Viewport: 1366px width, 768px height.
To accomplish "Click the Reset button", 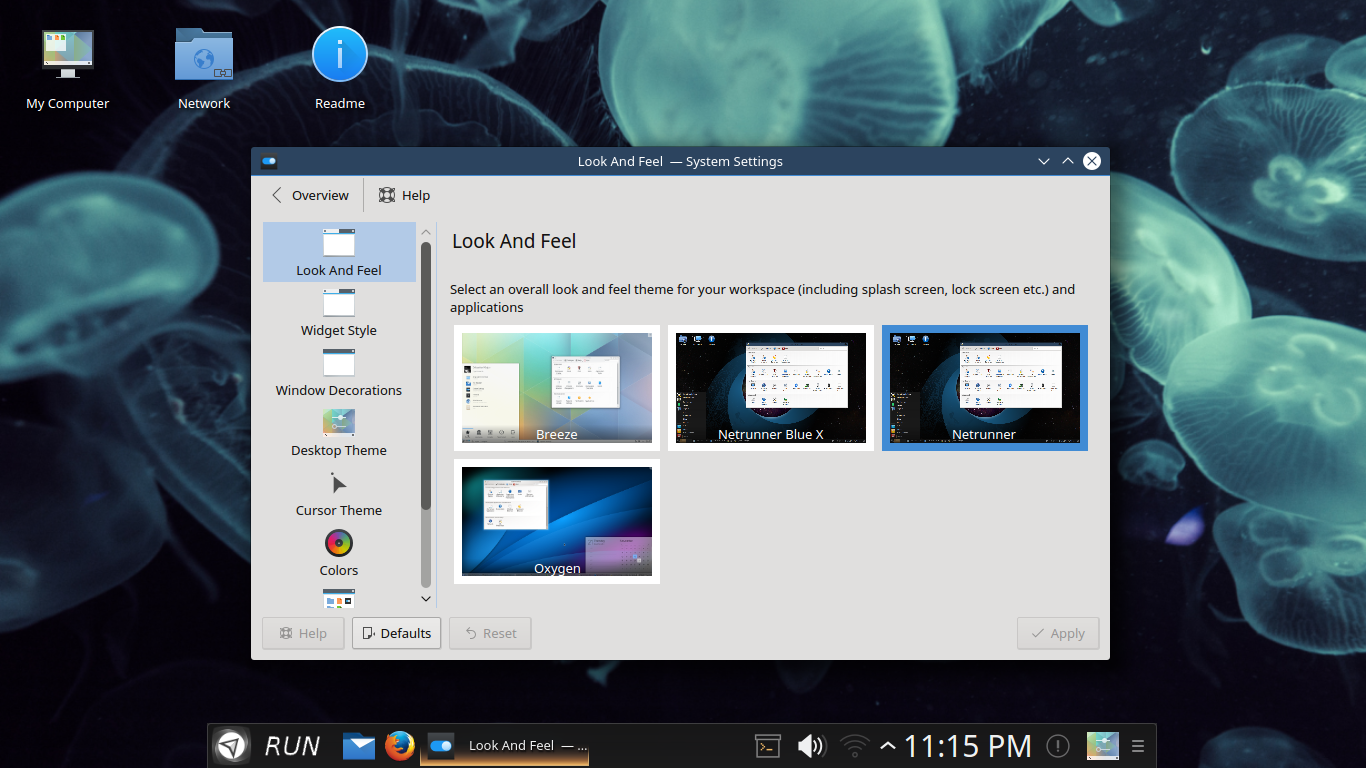I will pyautogui.click(x=490, y=633).
